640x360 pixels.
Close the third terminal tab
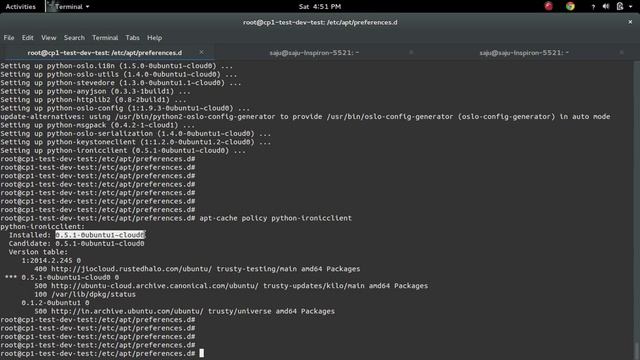(x=621, y=52)
